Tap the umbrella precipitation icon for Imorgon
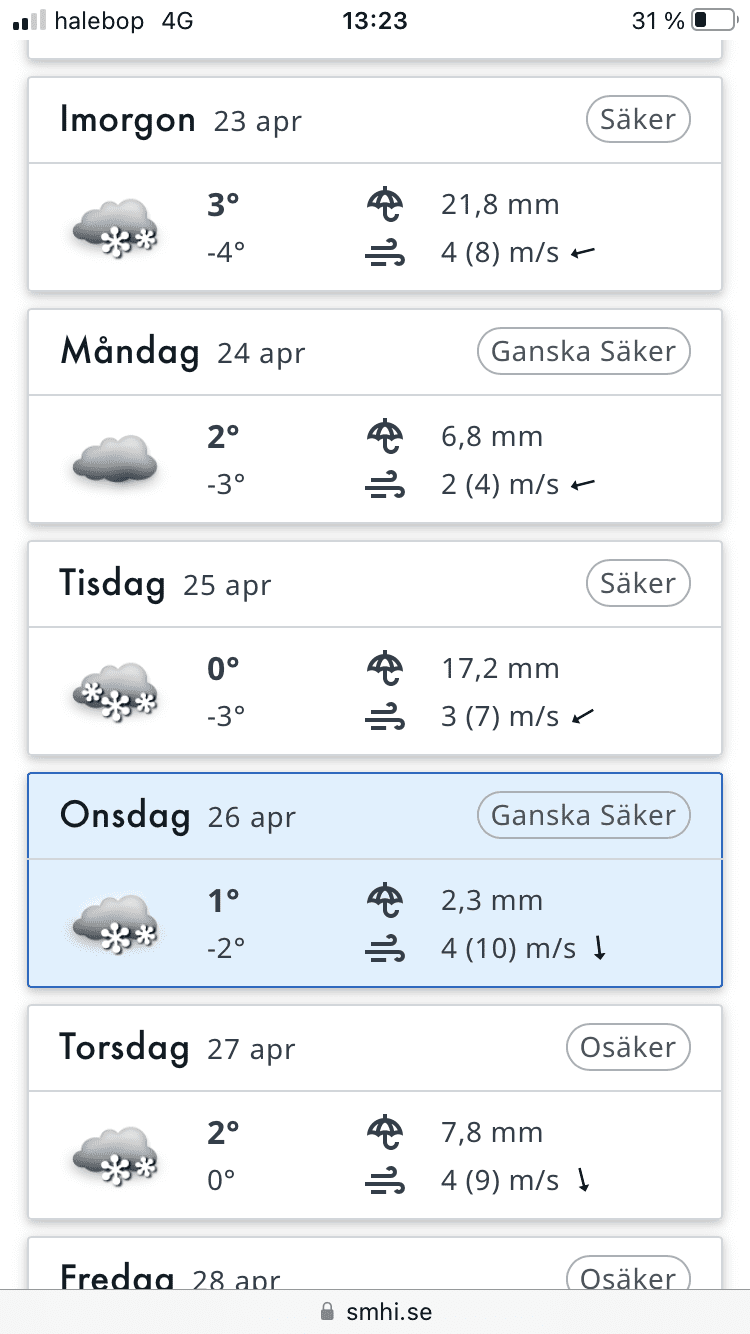 coord(385,205)
